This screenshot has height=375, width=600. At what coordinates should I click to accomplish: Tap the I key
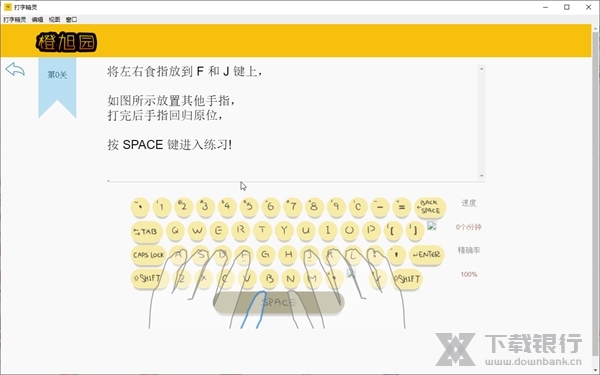(x=328, y=231)
